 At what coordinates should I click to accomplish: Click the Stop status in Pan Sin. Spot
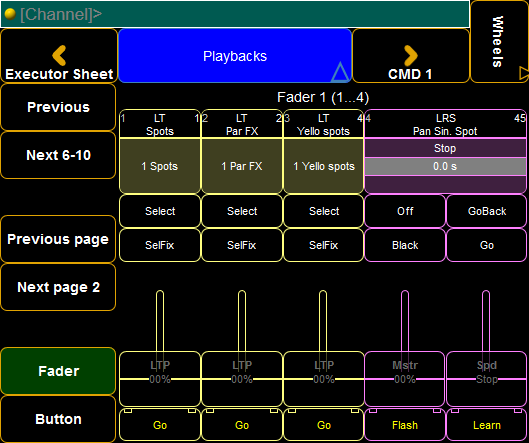(445, 148)
